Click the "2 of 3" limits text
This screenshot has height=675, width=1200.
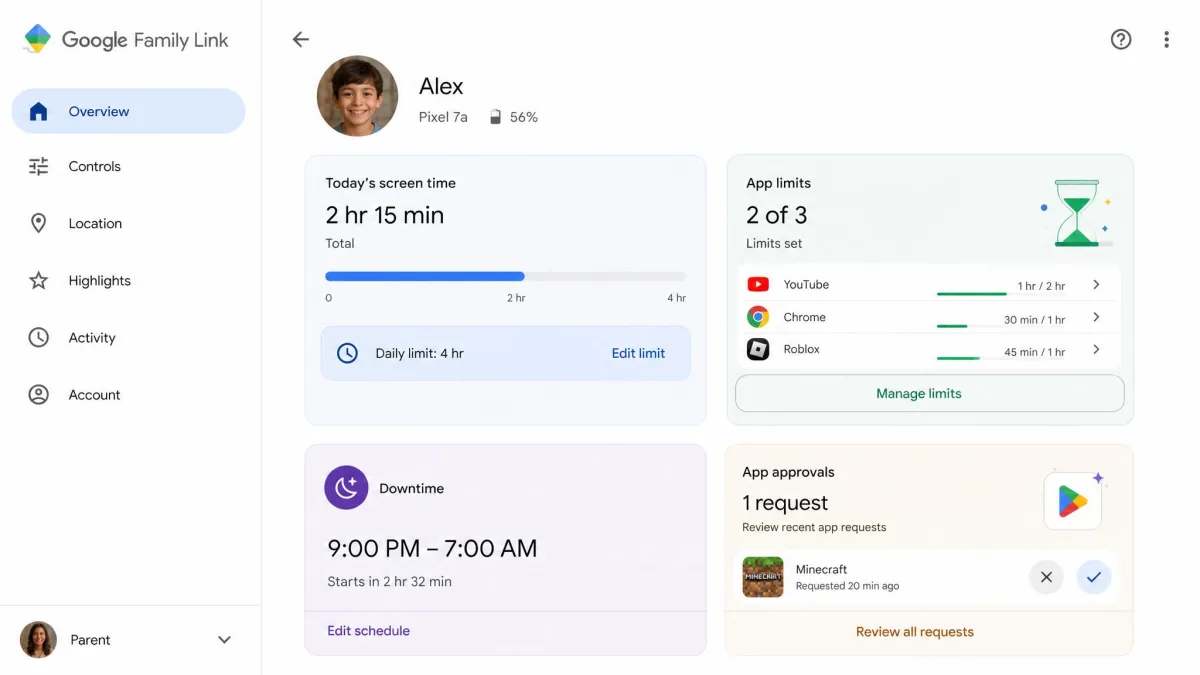click(777, 215)
